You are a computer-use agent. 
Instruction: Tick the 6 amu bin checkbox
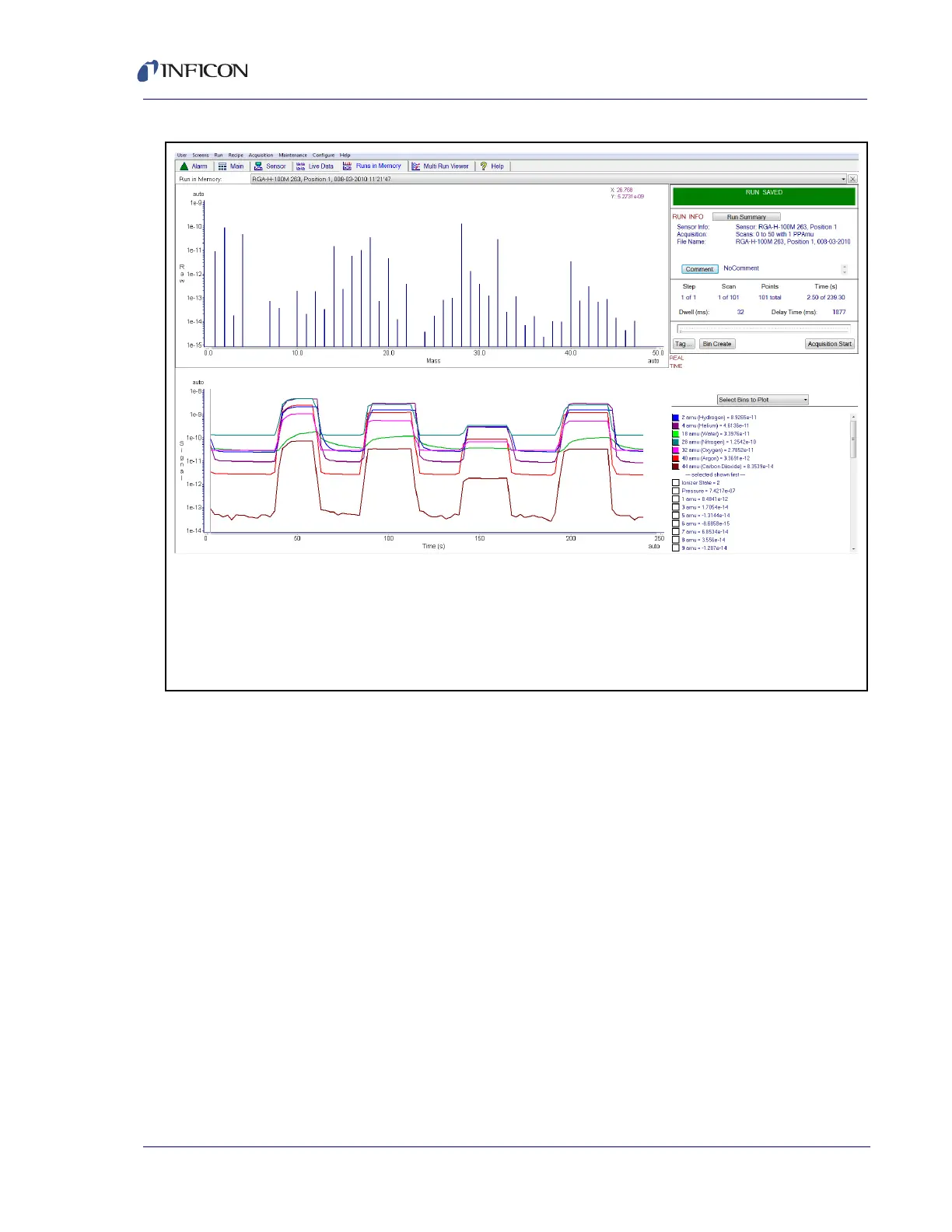point(676,523)
